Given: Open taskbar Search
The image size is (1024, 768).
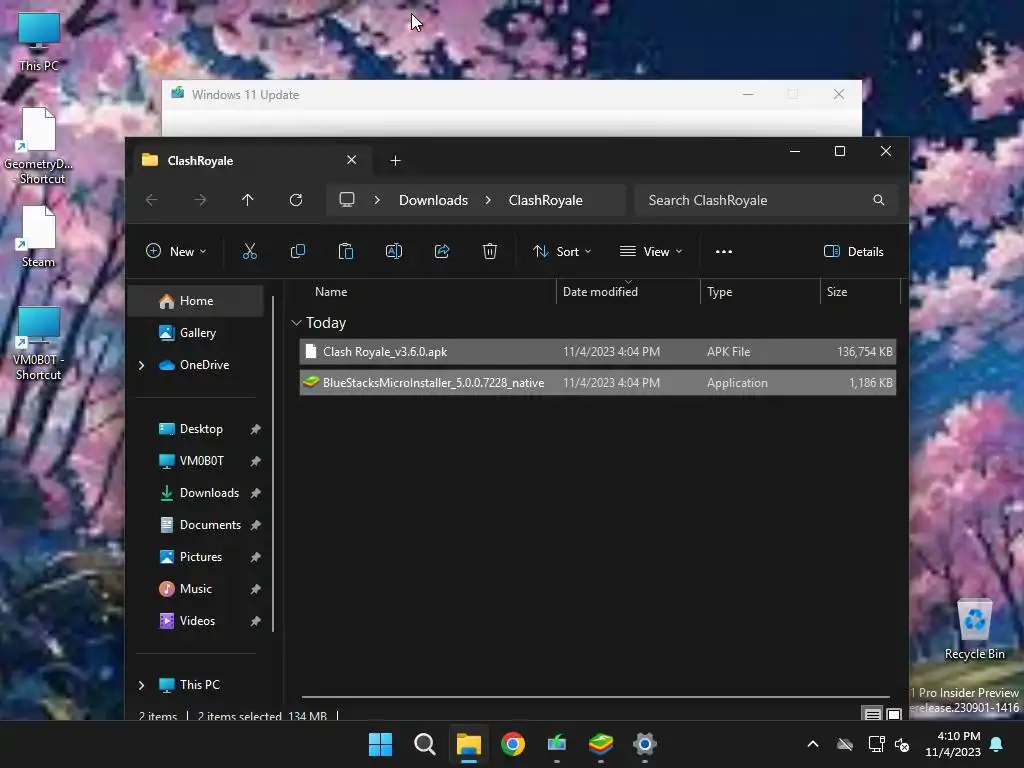Looking at the screenshot, I should coord(424,744).
